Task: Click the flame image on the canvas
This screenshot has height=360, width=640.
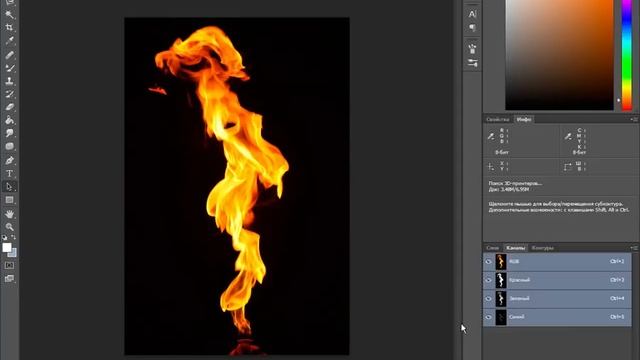Action: tap(237, 186)
